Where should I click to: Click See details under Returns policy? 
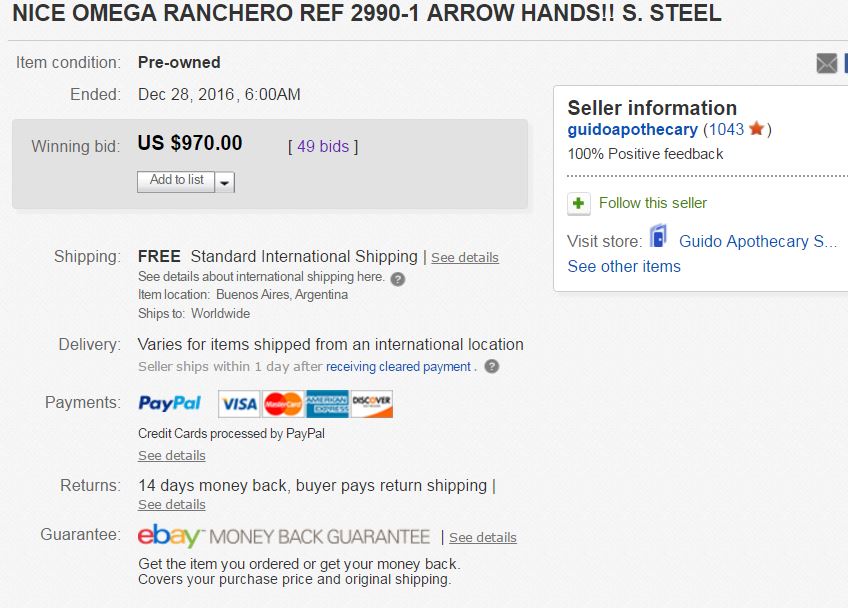click(x=172, y=504)
